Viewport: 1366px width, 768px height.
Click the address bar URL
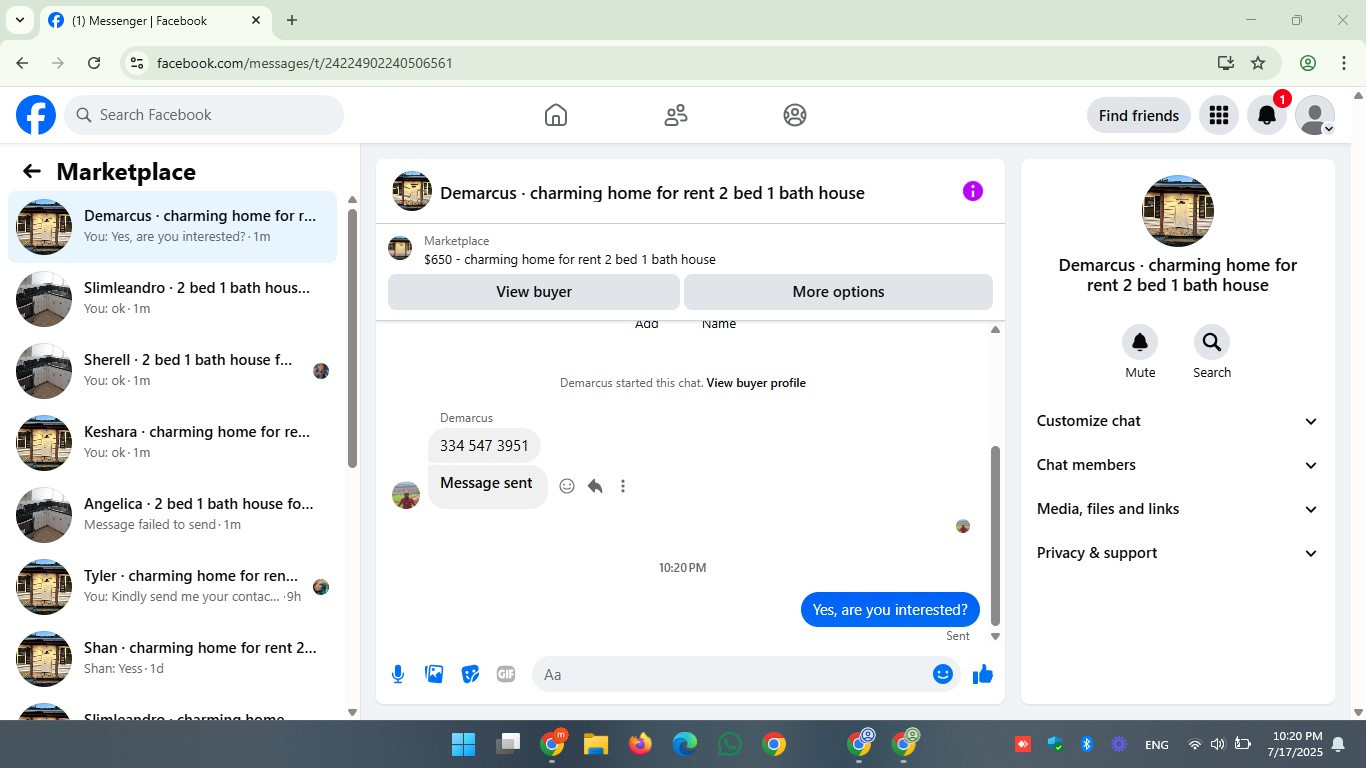pos(305,63)
